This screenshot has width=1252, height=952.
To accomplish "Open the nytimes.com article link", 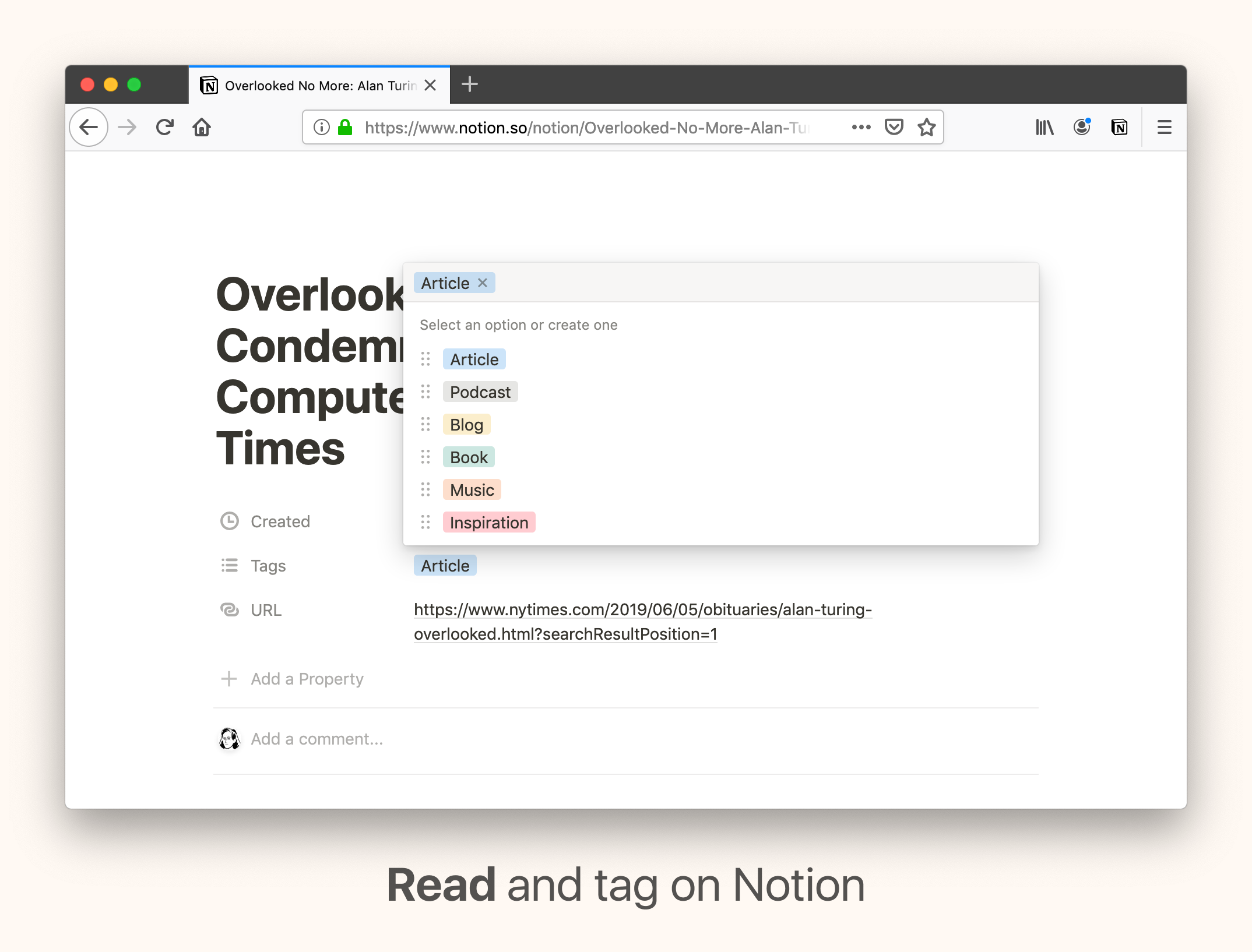I will click(x=643, y=622).
